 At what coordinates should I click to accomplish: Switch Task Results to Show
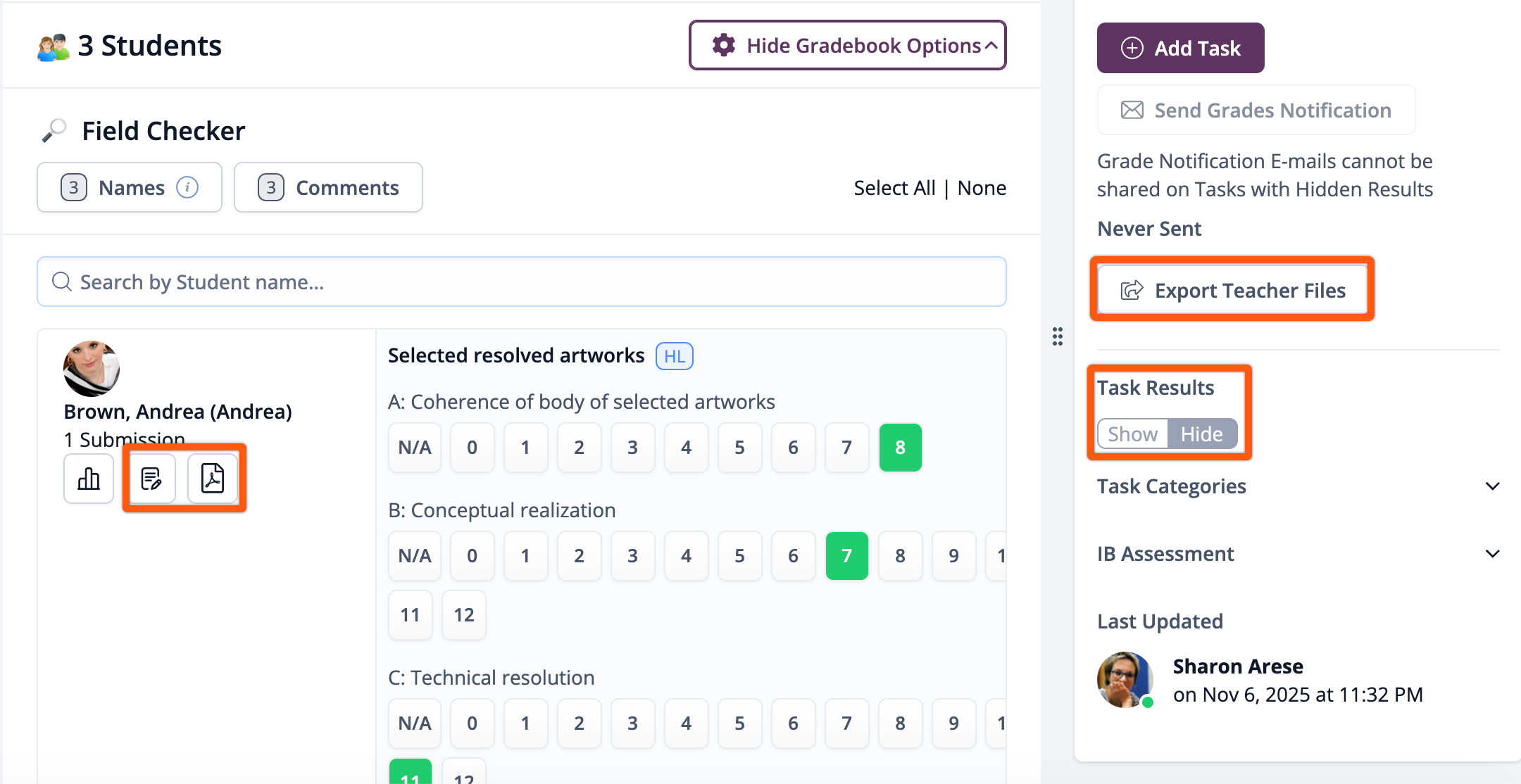click(x=1132, y=434)
